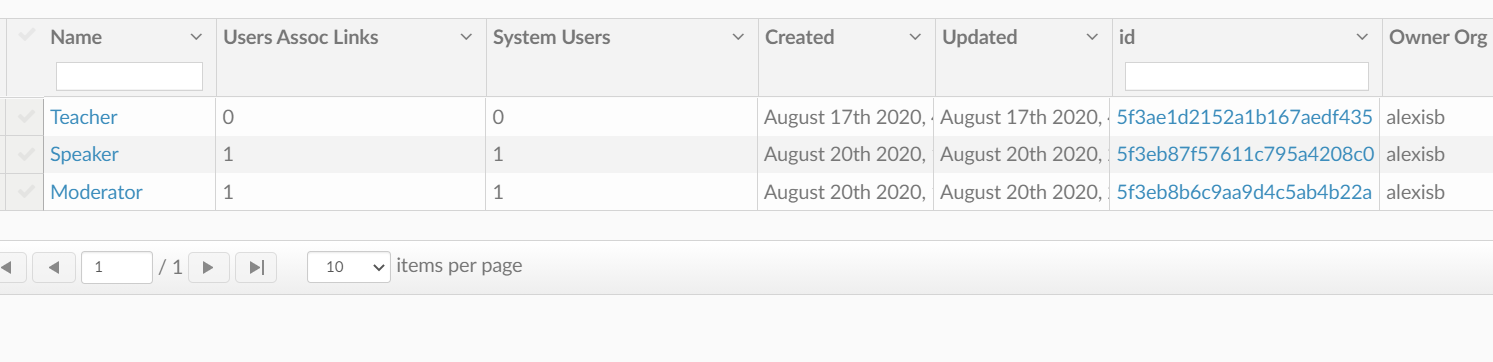Jump to first page arrow
The image size is (1493, 362).
[10, 267]
